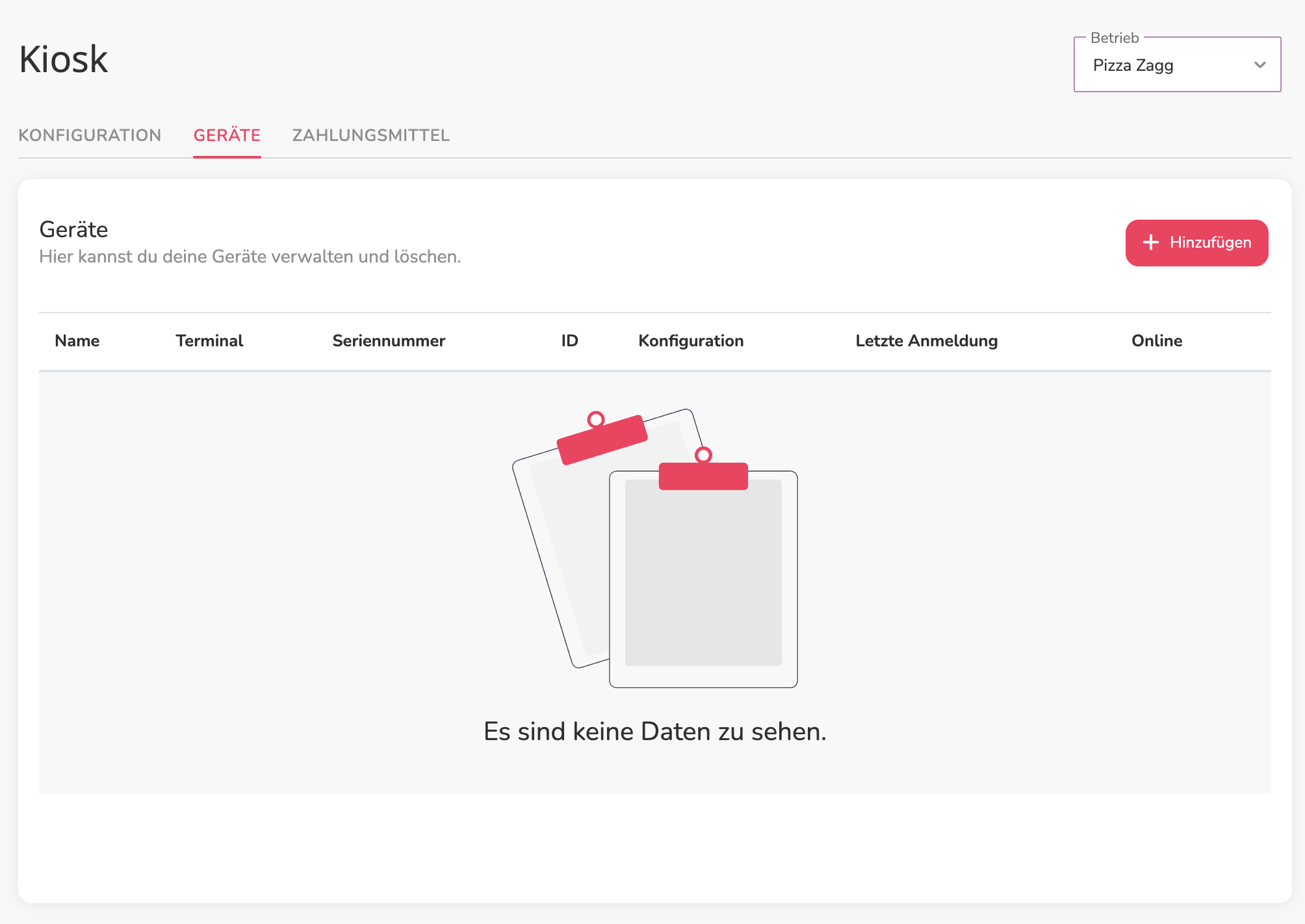
Task: Switch to the Konfiguration tab
Action: (90, 135)
